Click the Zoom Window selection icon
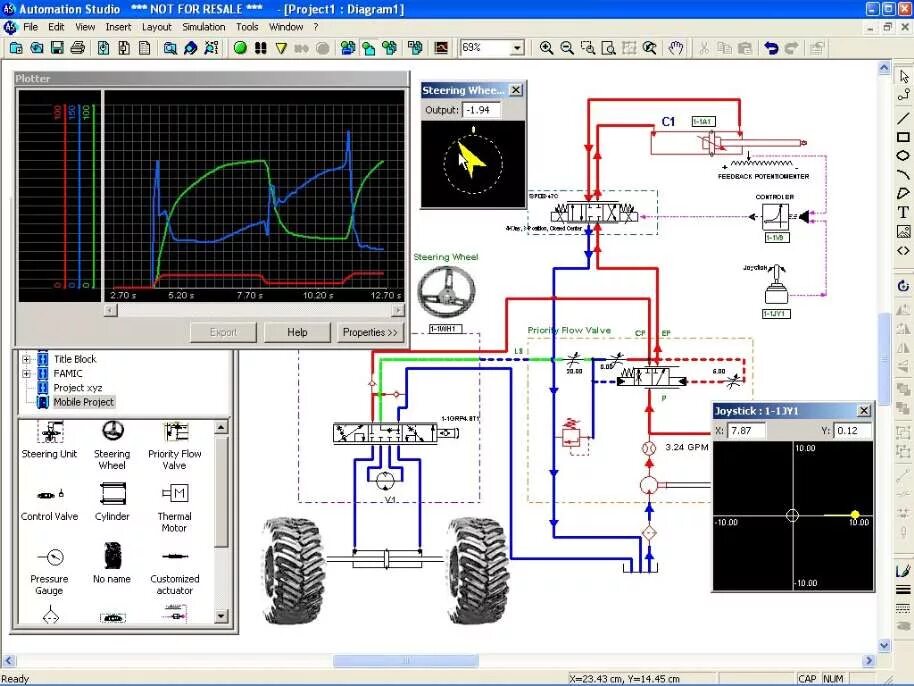Image resolution: width=914 pixels, height=686 pixels. pyautogui.click(x=588, y=48)
